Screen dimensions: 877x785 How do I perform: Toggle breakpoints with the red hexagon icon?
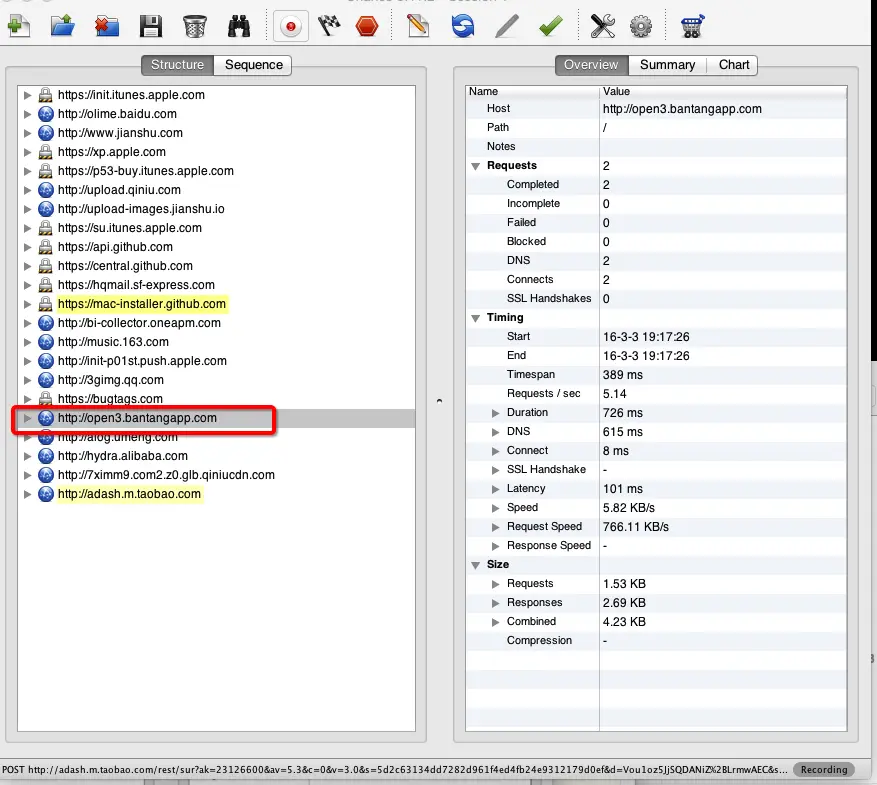click(367, 26)
